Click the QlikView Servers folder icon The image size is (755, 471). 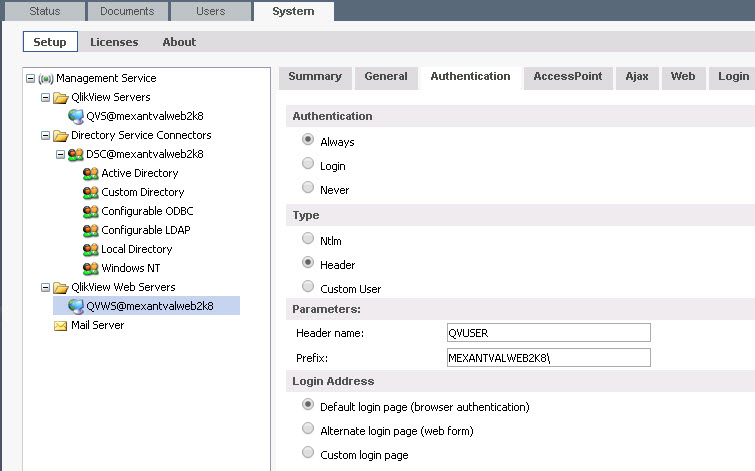pos(61,98)
